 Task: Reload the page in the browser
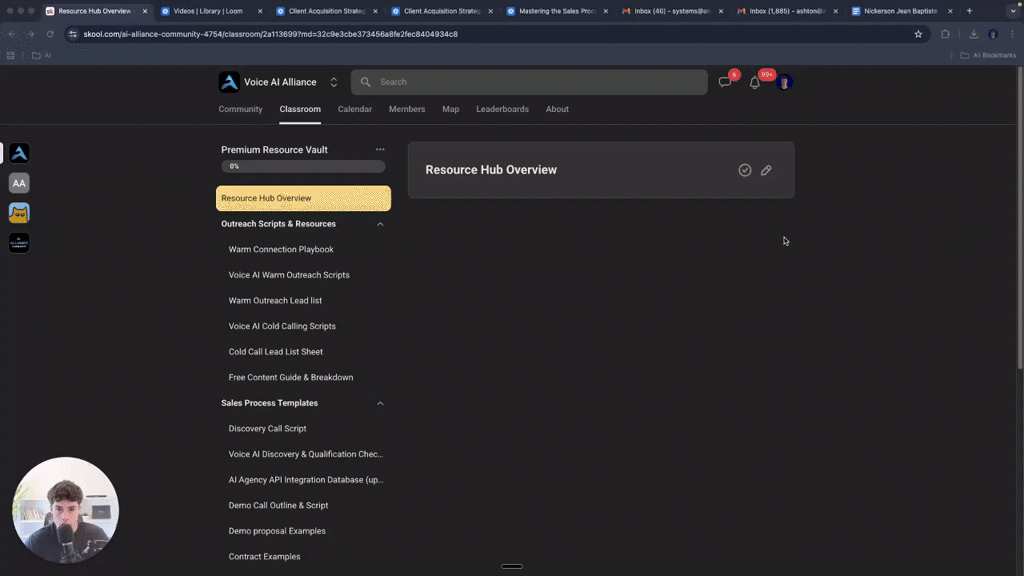[x=50, y=34]
